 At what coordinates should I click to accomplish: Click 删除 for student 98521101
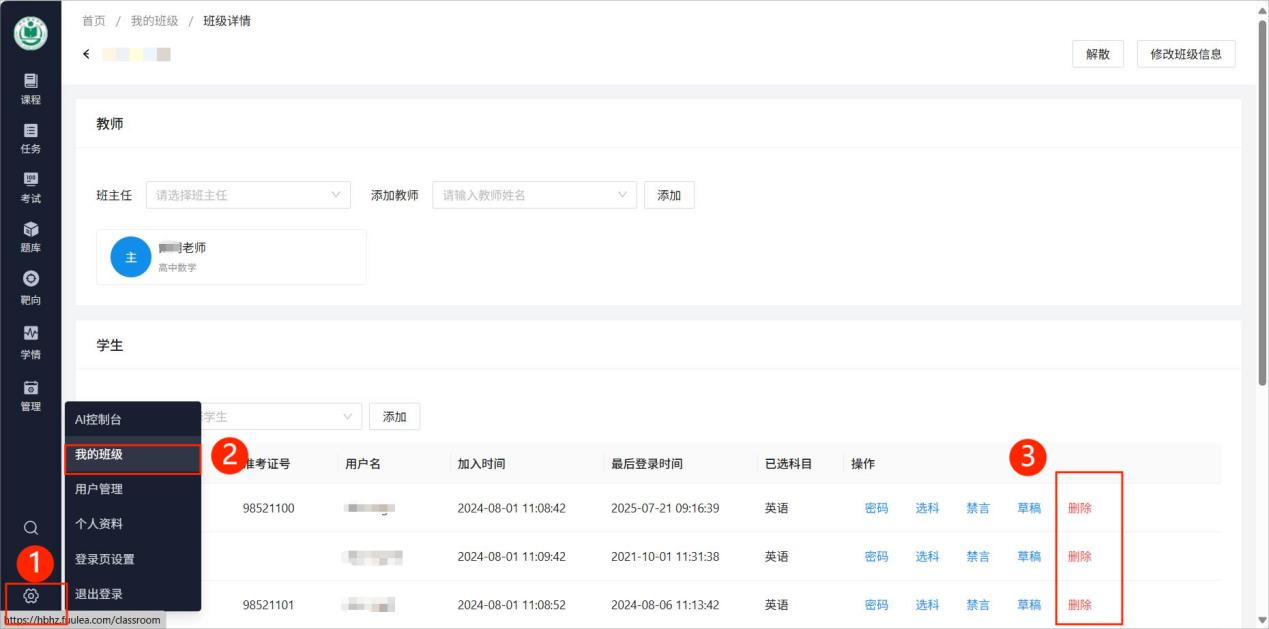click(x=1080, y=605)
